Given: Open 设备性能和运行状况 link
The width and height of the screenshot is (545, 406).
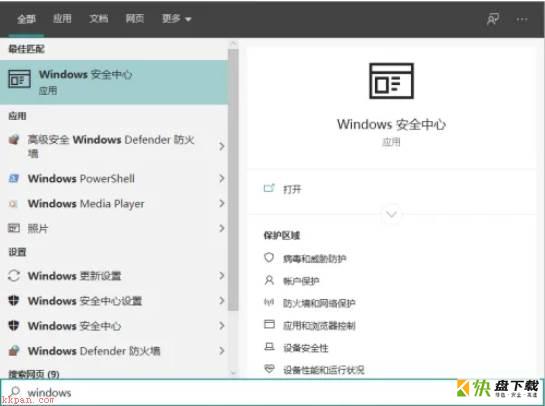Looking at the screenshot, I should (x=324, y=370).
